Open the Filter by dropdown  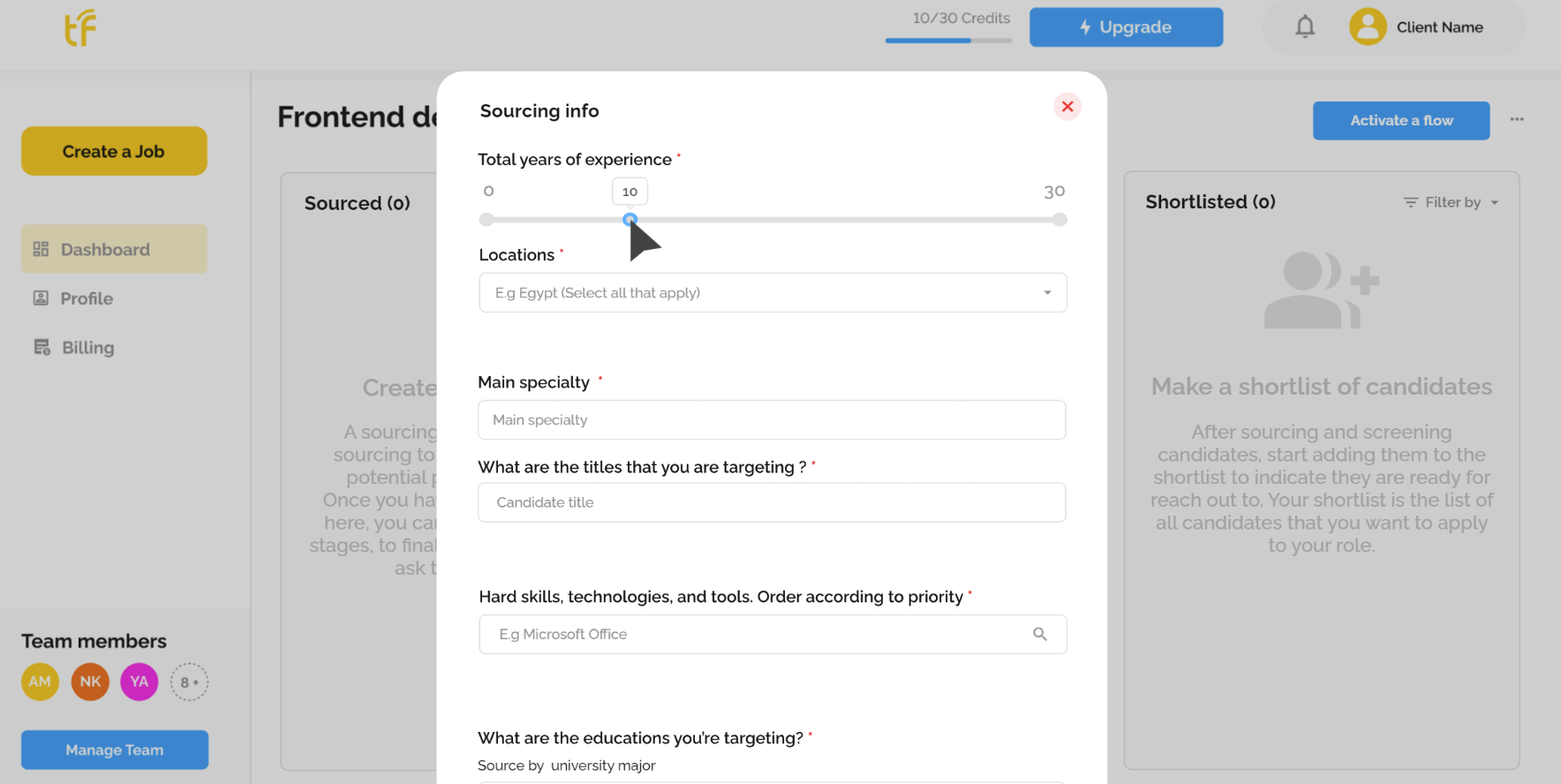[1452, 202]
